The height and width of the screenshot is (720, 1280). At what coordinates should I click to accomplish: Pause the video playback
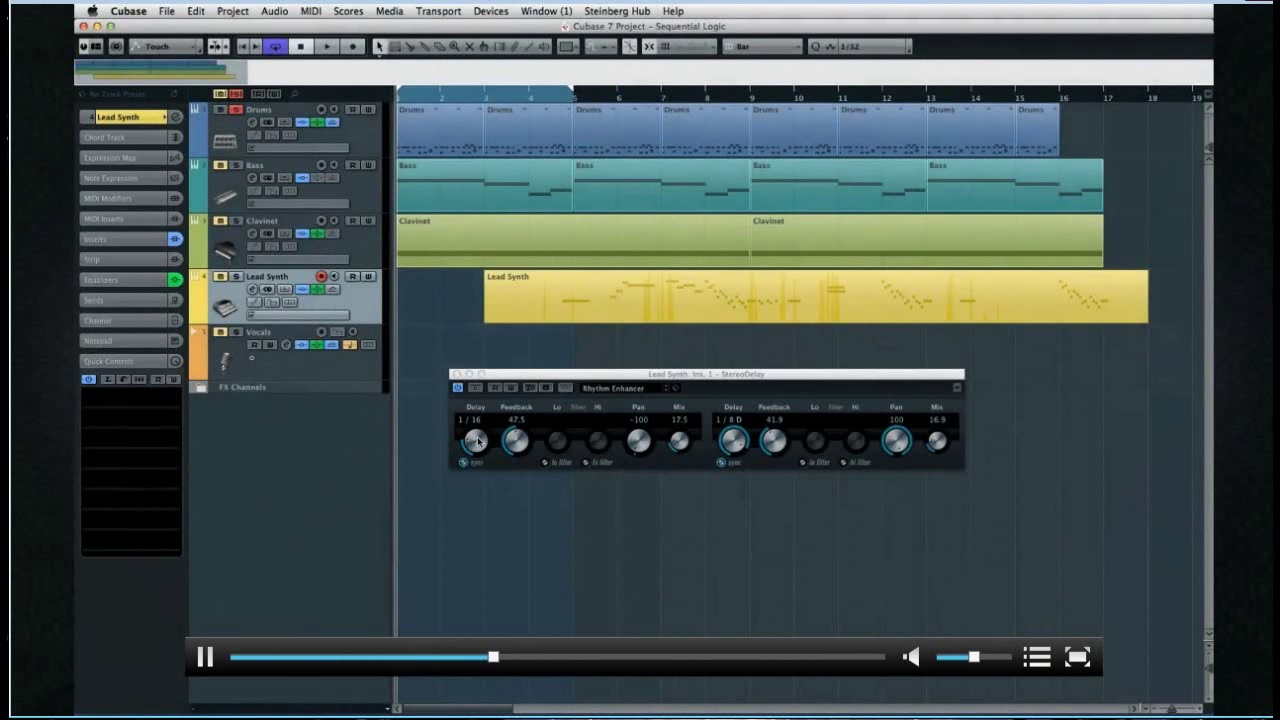click(x=205, y=657)
